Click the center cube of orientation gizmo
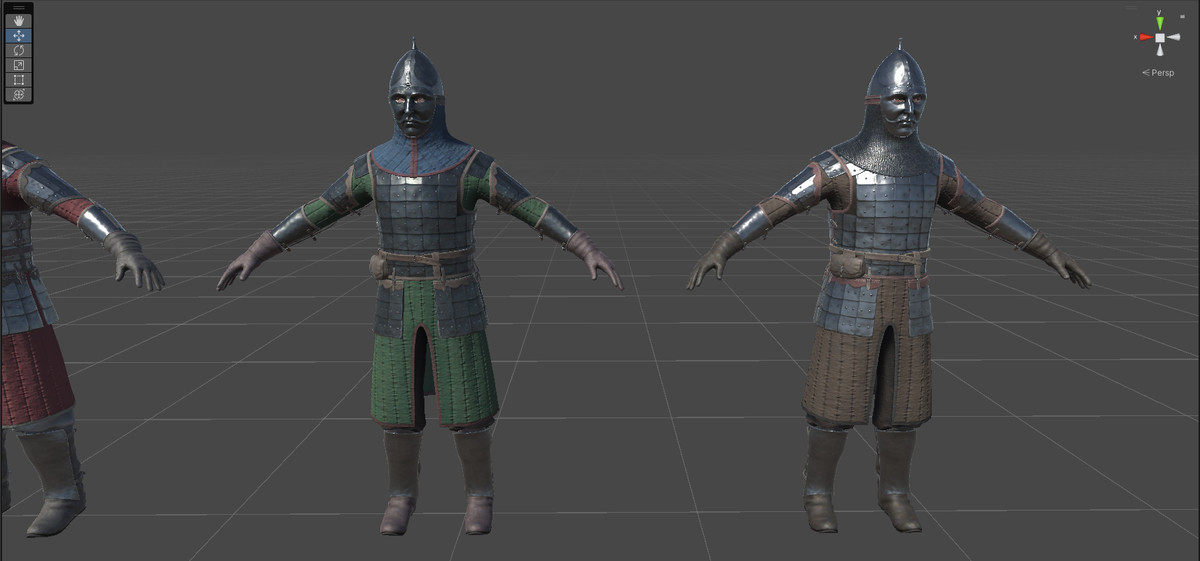Screen dimensions: 1200x561 coord(1160,37)
